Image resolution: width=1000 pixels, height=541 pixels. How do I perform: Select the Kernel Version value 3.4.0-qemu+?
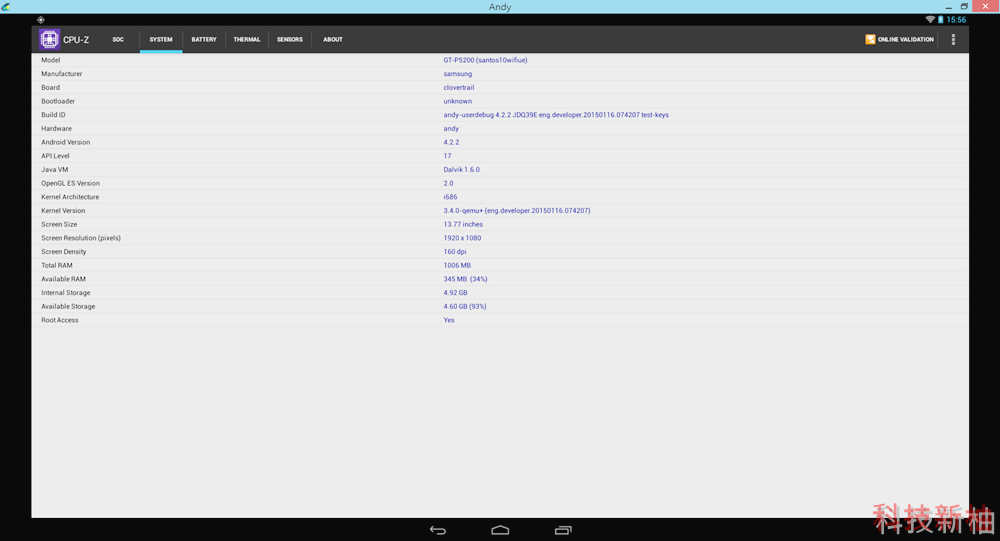[x=517, y=211]
